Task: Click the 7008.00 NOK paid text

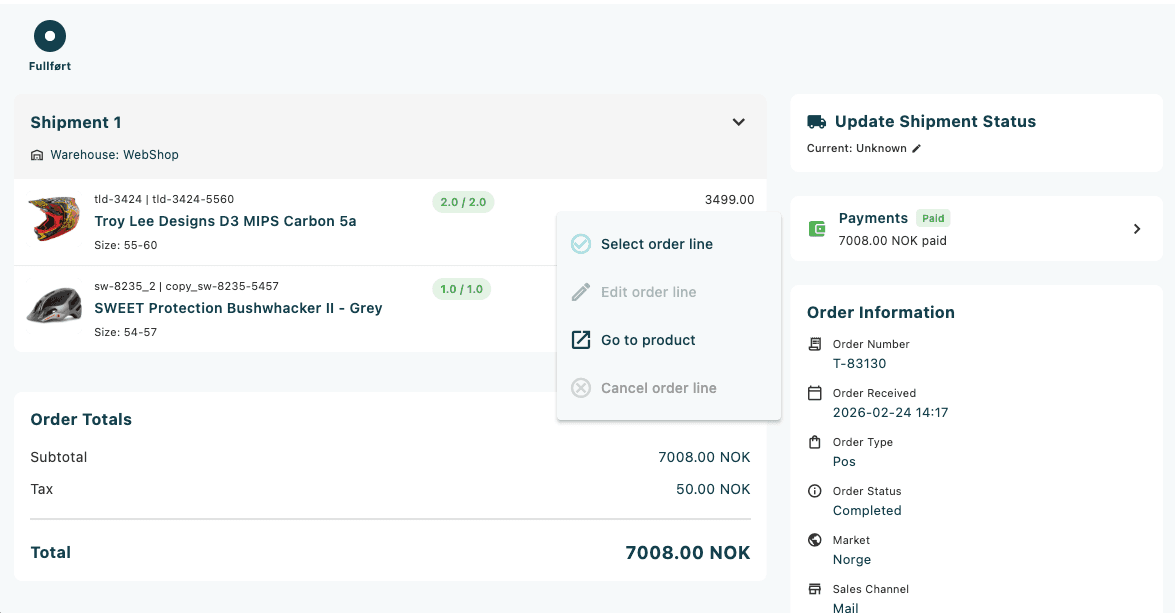Action: pos(892,241)
